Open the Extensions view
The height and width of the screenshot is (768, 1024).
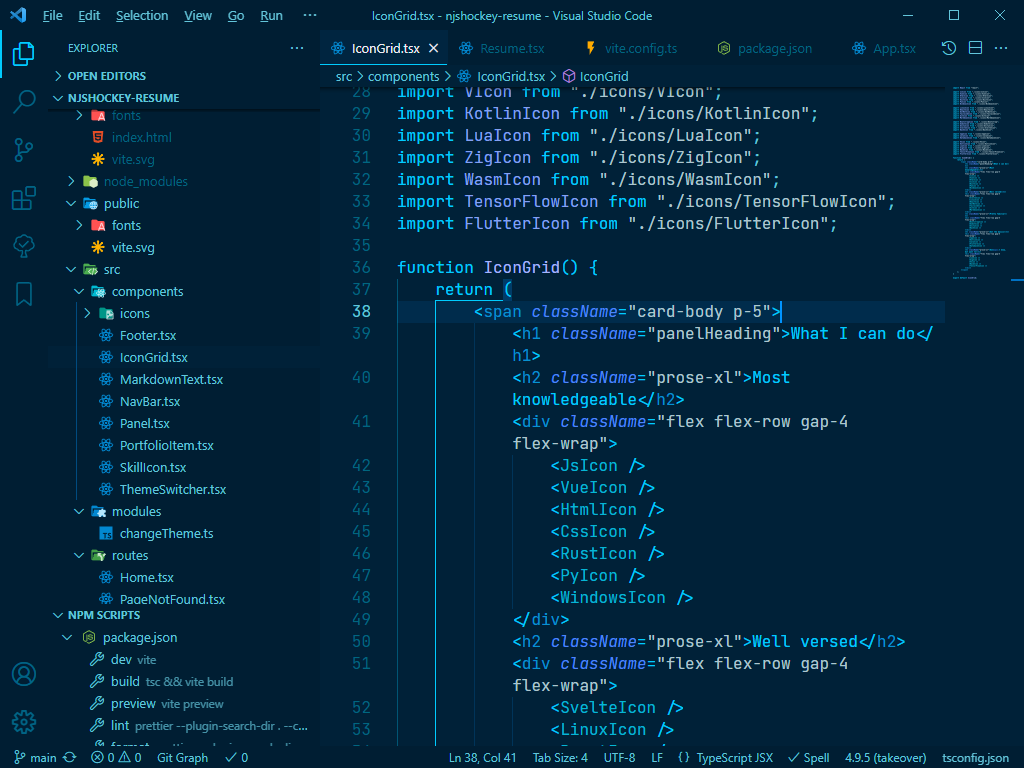pyautogui.click(x=24, y=198)
